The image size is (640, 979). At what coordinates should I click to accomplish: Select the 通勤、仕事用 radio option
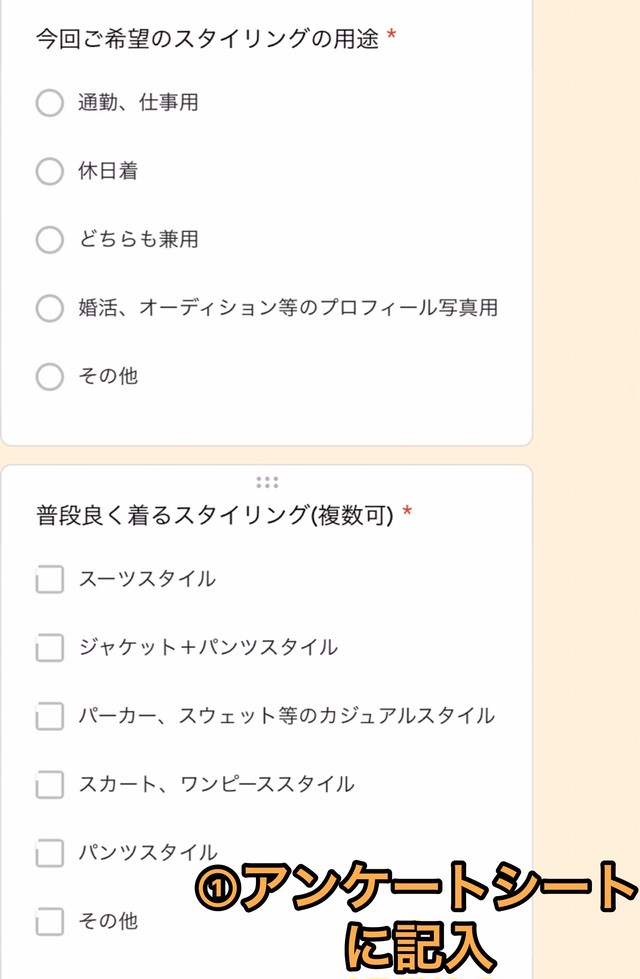[x=49, y=102]
